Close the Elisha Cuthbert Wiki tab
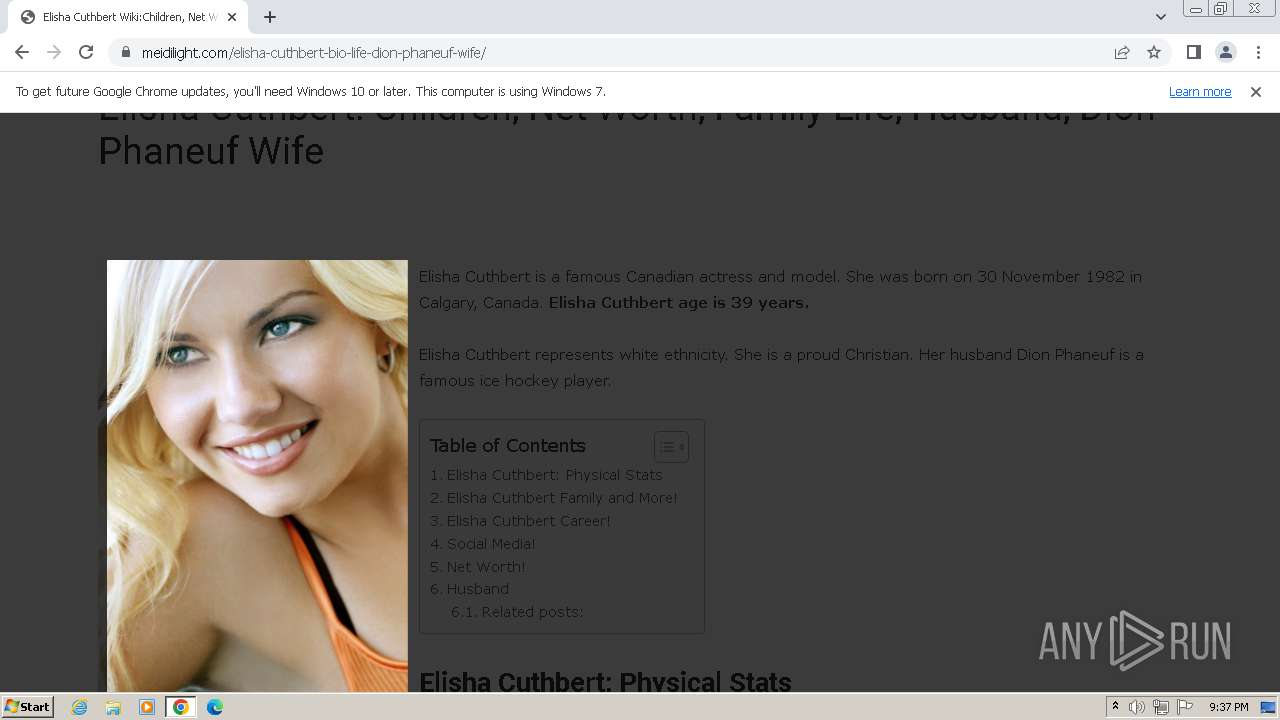 [232, 17]
